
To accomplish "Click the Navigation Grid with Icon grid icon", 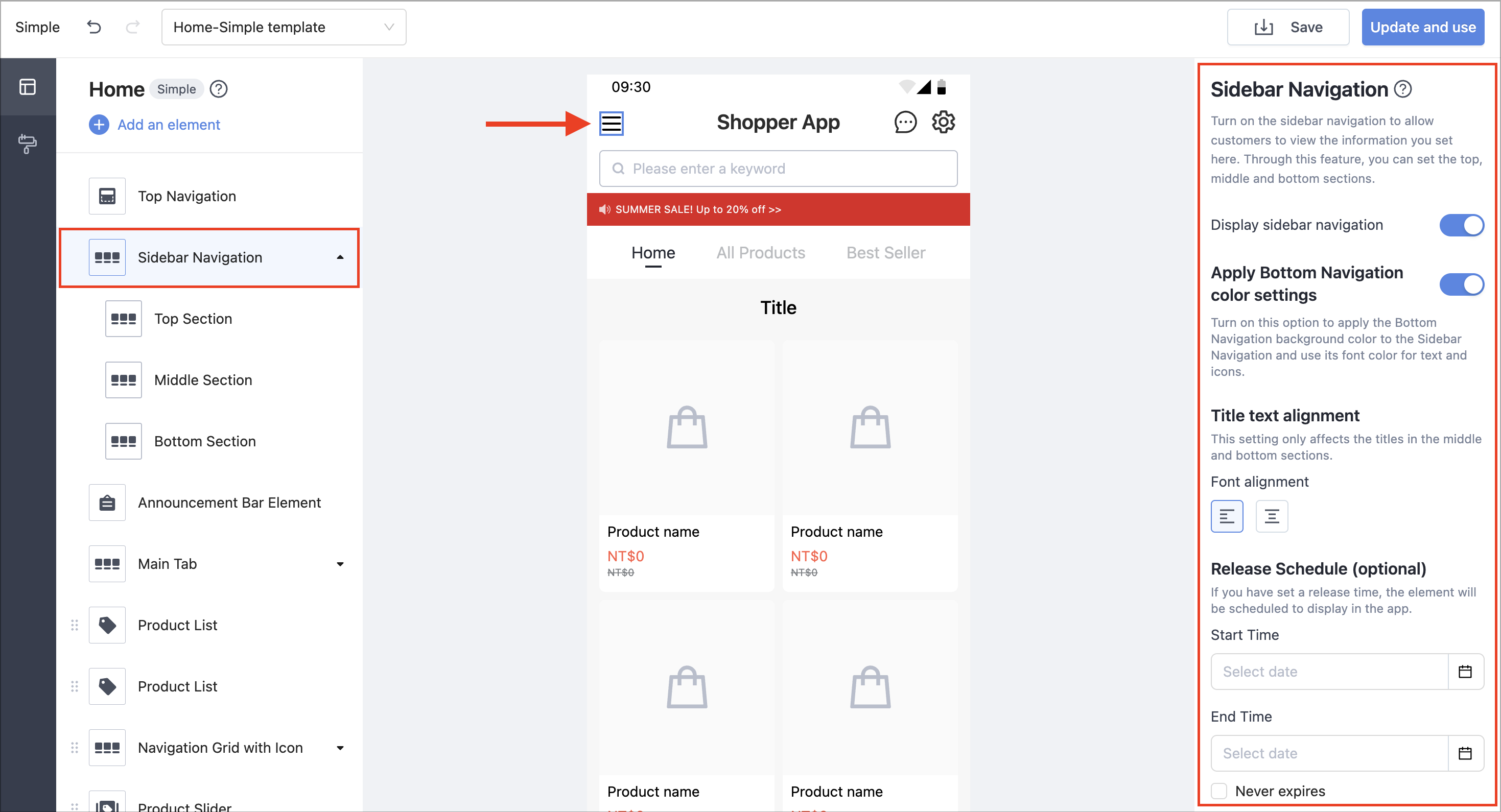I will (107, 747).
